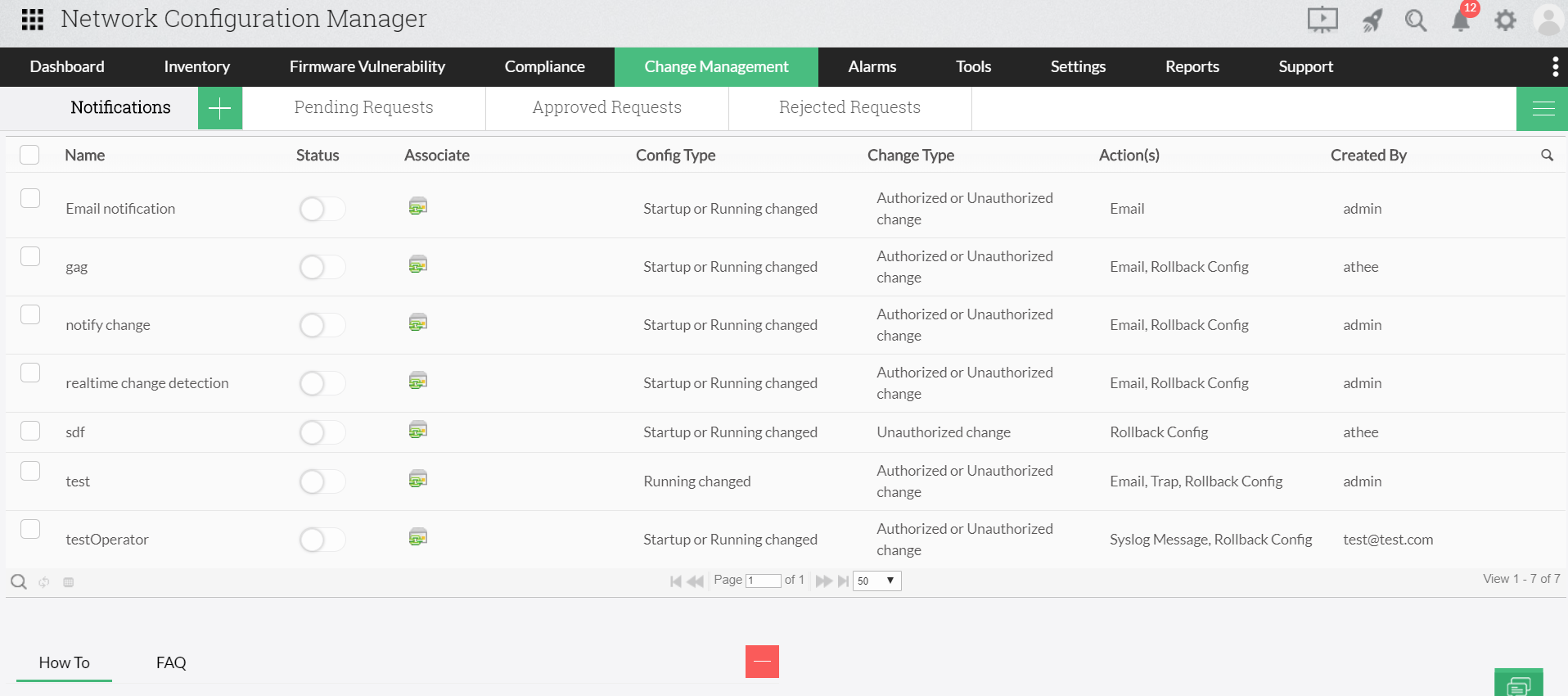Screen dimensions: 1568x696
Task: Expand the vertical three-dots menu
Action: click(x=1555, y=66)
